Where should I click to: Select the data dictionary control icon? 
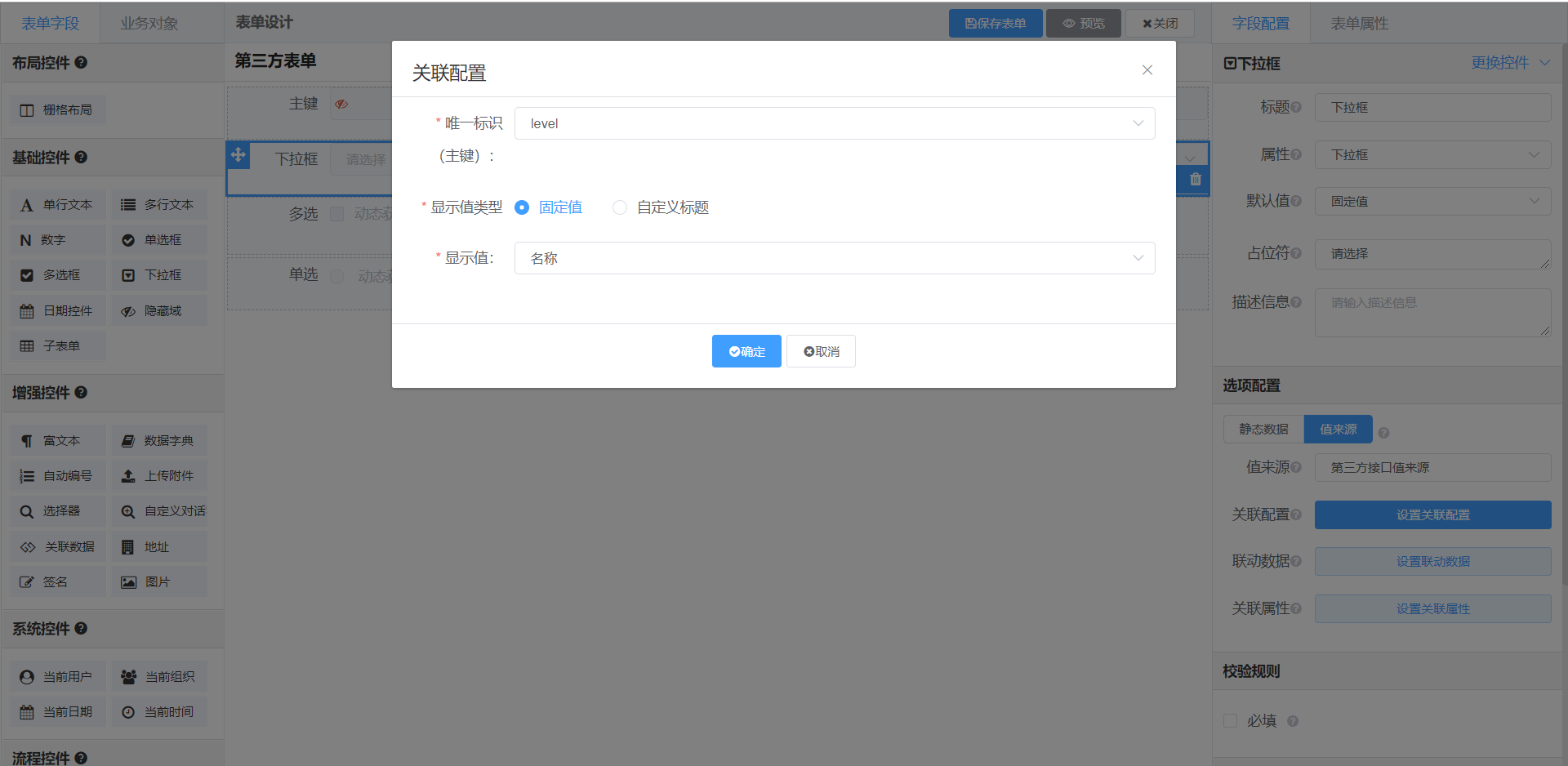click(x=128, y=441)
